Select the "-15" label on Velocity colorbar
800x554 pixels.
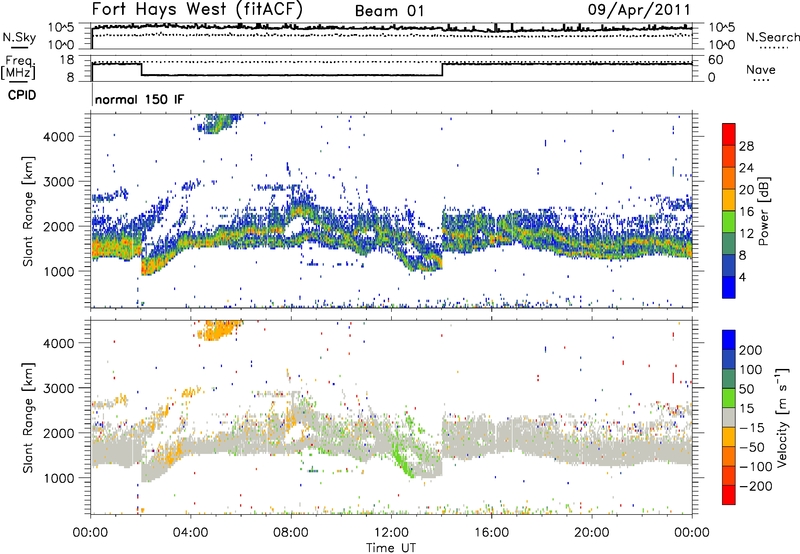[x=752, y=428]
